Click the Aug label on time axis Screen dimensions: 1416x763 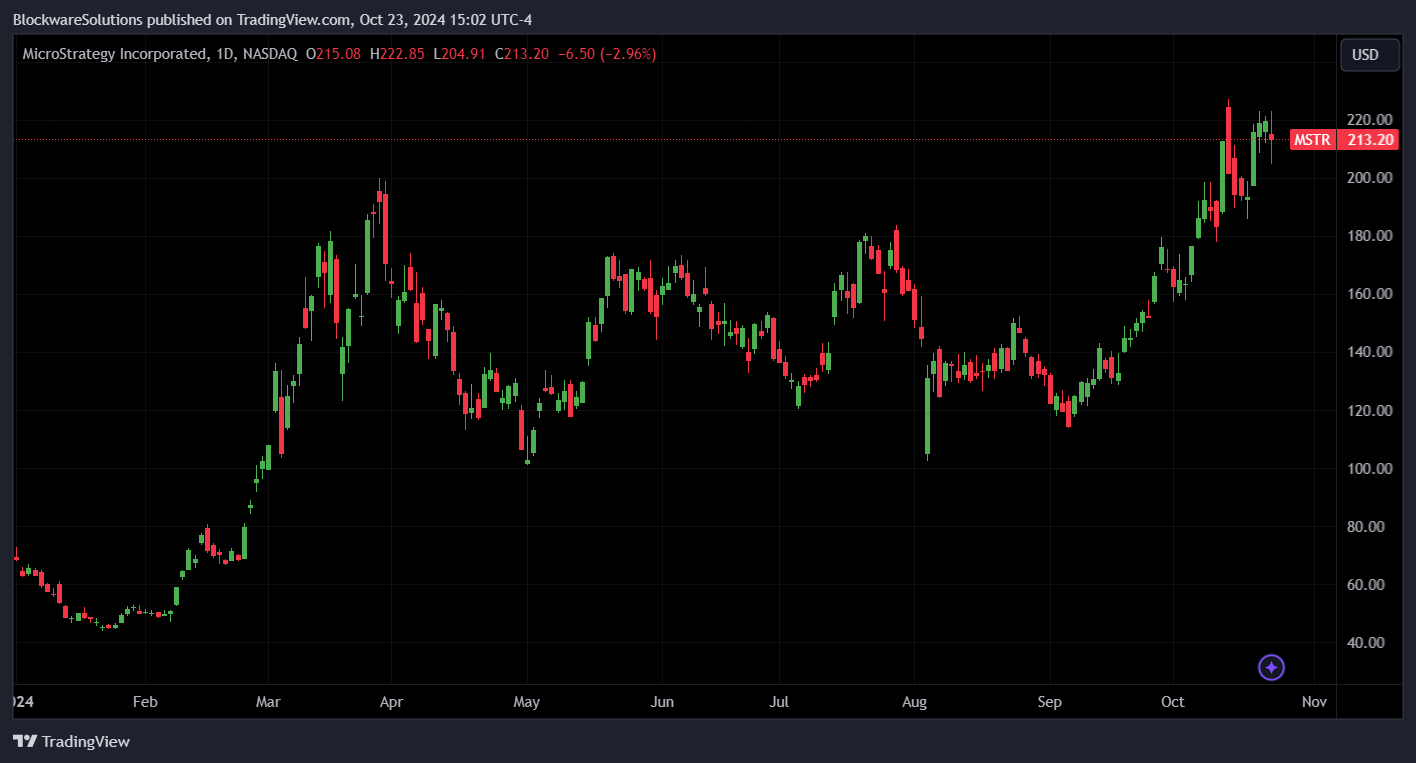pos(914,702)
